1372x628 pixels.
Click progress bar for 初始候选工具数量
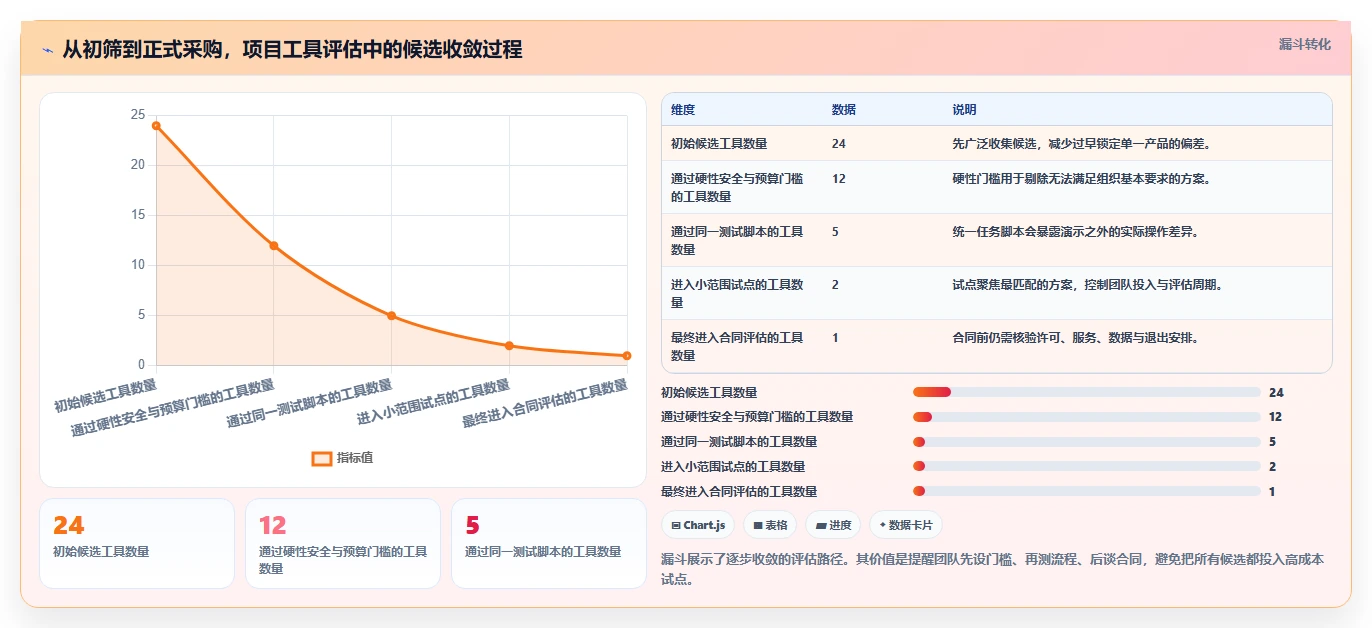tap(1086, 392)
